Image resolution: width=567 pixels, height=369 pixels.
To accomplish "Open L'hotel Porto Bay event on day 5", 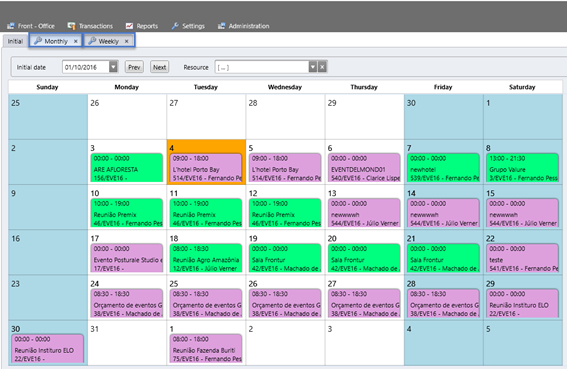I will tap(285, 167).
